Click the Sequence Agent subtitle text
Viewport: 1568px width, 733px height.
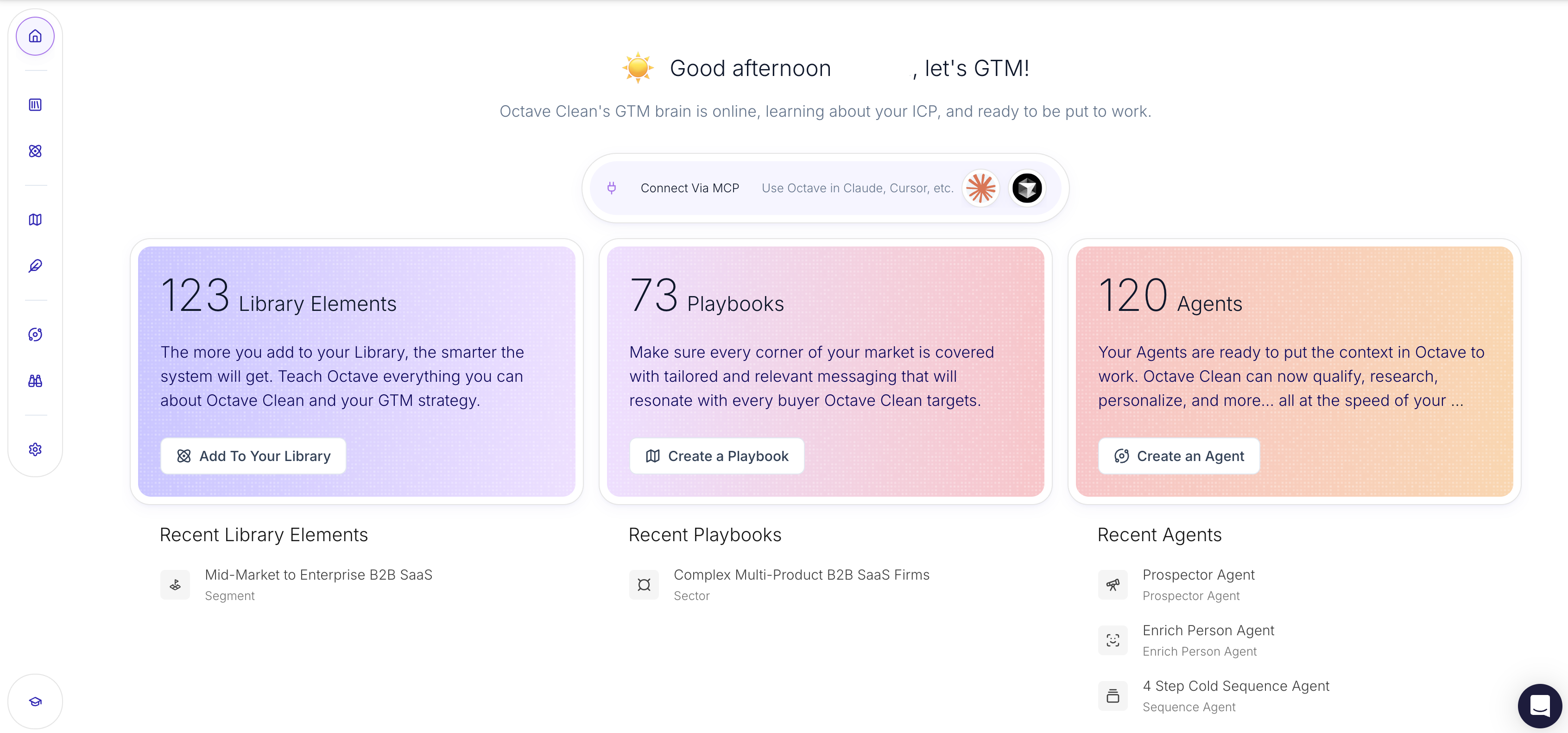1189,708
